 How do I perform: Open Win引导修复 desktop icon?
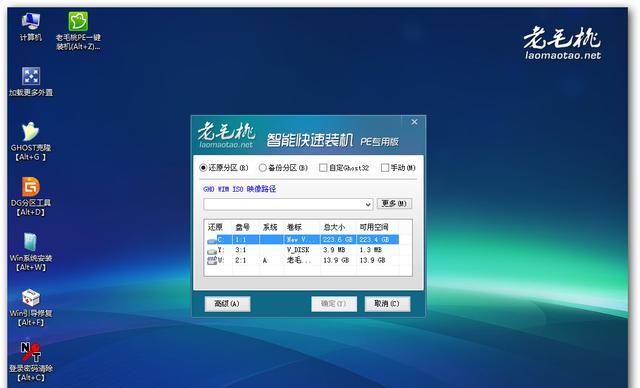tap(31, 307)
